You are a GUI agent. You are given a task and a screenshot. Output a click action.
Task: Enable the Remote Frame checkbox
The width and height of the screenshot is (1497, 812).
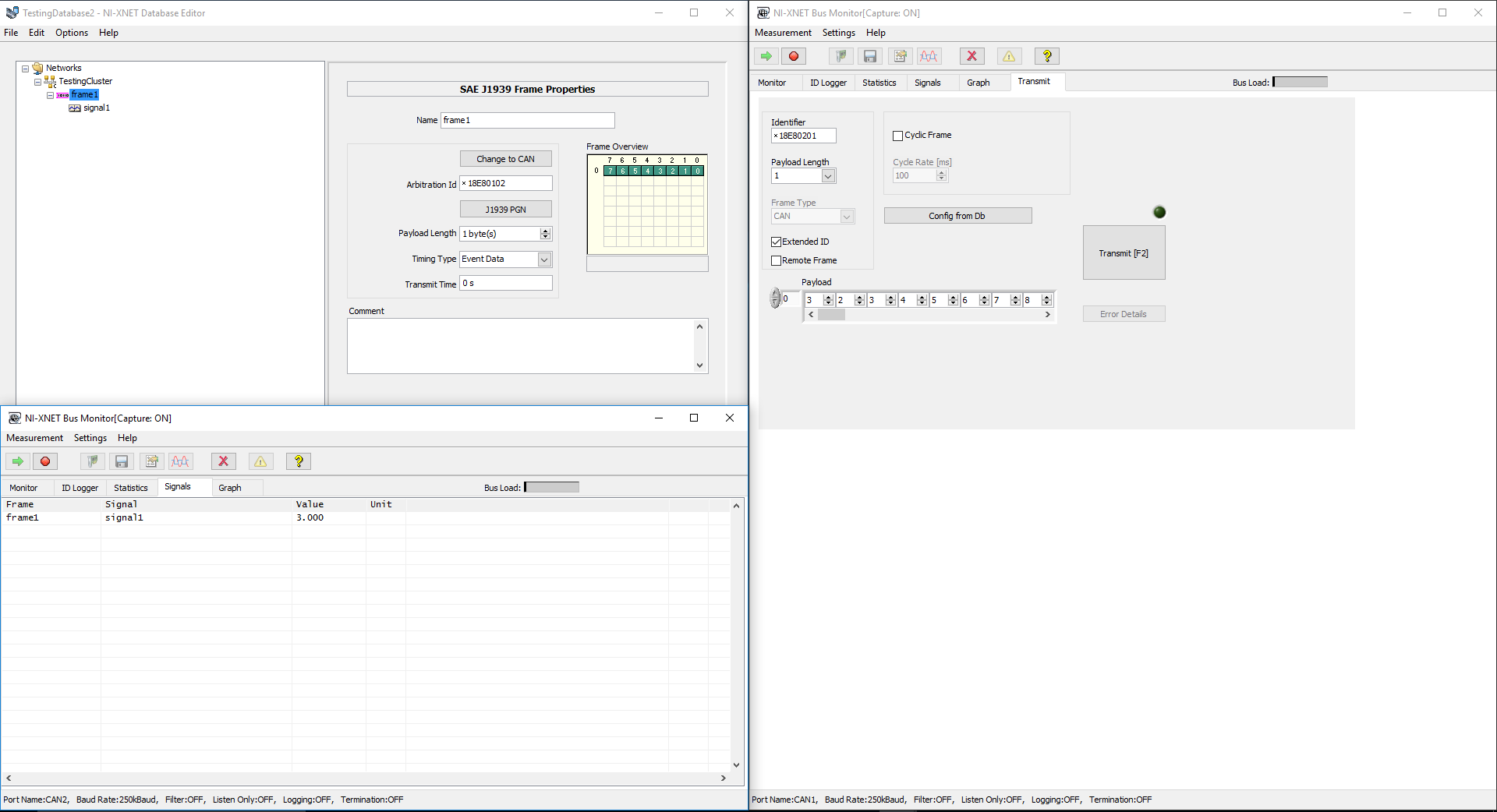point(776,260)
